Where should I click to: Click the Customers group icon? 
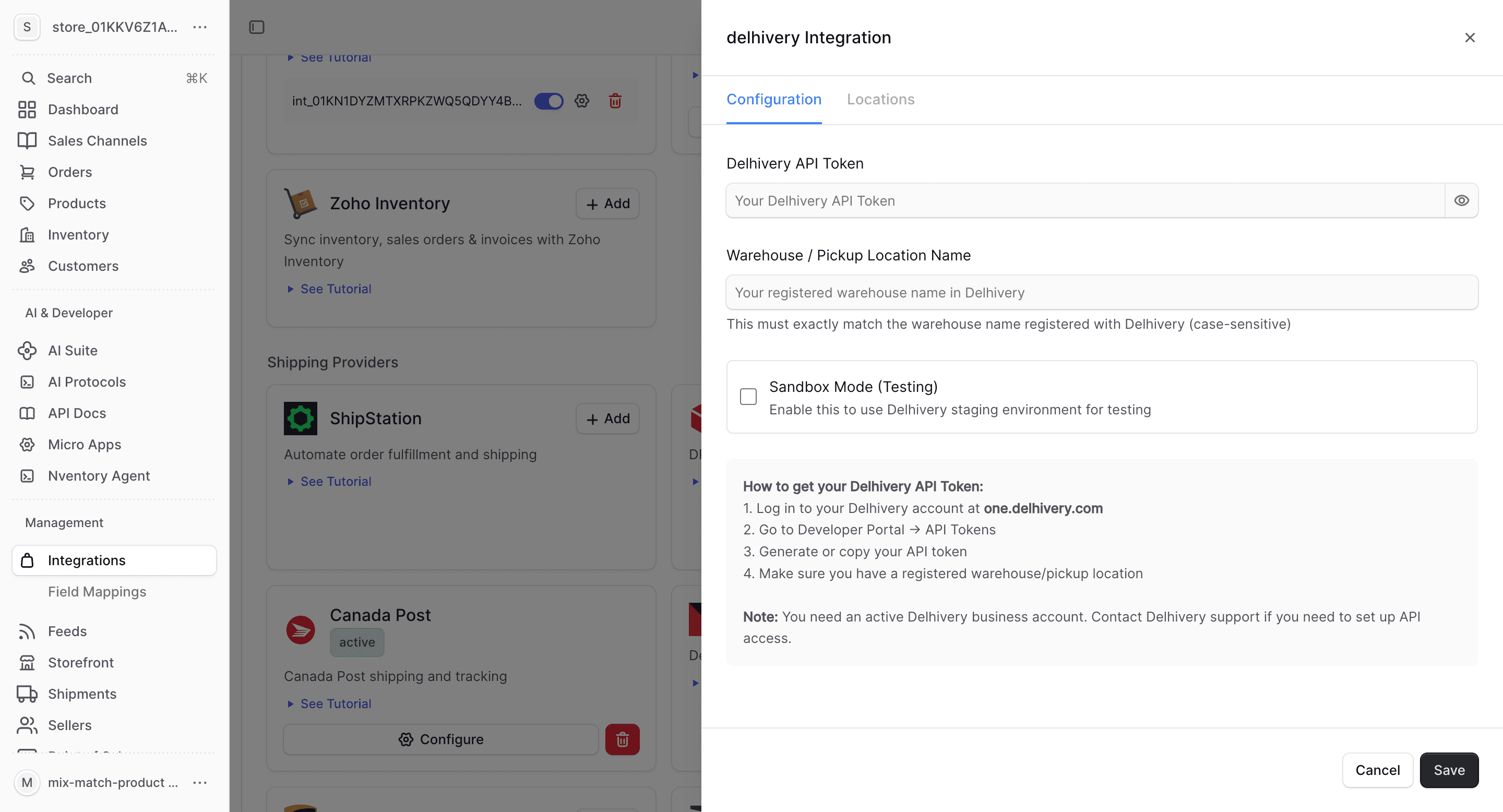pyautogui.click(x=27, y=266)
